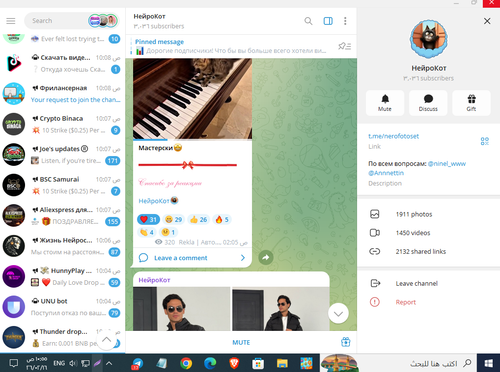Launch Microsoft Edge from the taskbar
The width and height of the screenshot is (500, 372).
click(210, 363)
